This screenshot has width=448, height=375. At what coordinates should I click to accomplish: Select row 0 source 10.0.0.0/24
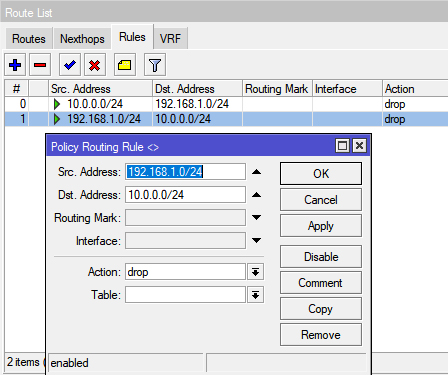click(95, 104)
